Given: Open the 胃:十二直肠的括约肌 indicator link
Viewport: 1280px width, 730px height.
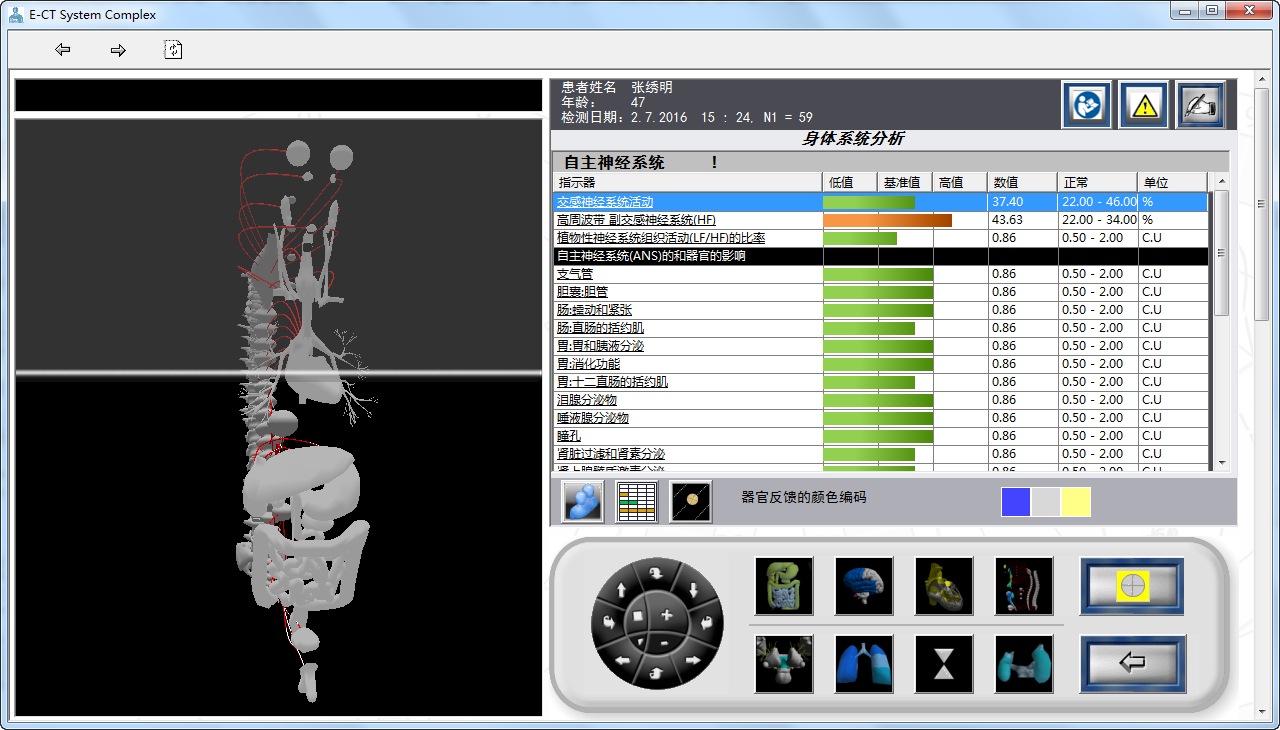Looking at the screenshot, I should (612, 382).
